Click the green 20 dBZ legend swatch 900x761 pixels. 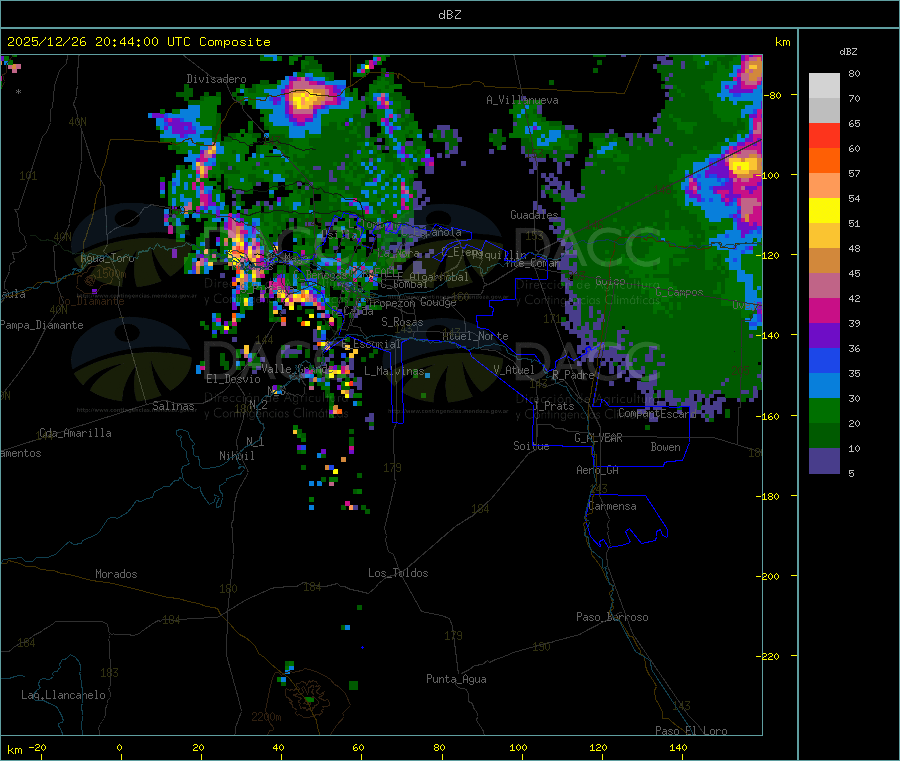tap(824, 410)
